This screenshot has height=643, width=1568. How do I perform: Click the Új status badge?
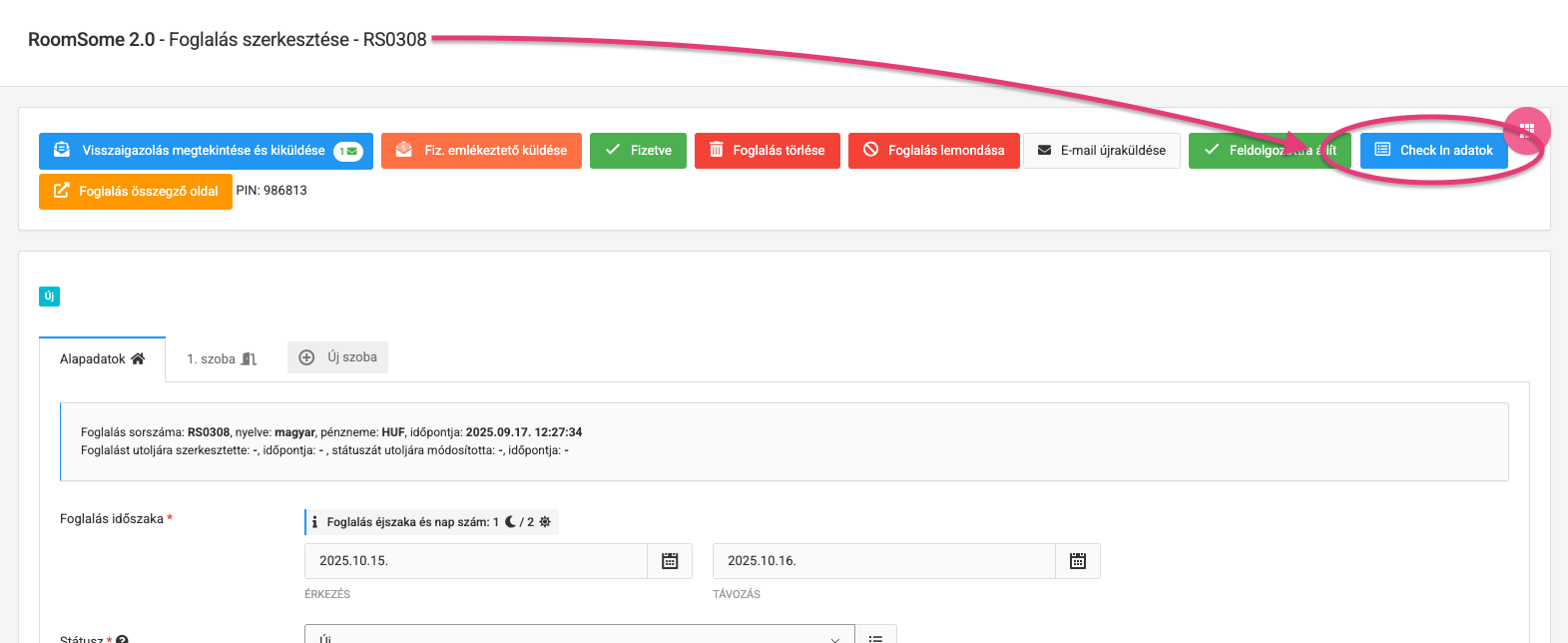pyautogui.click(x=49, y=297)
